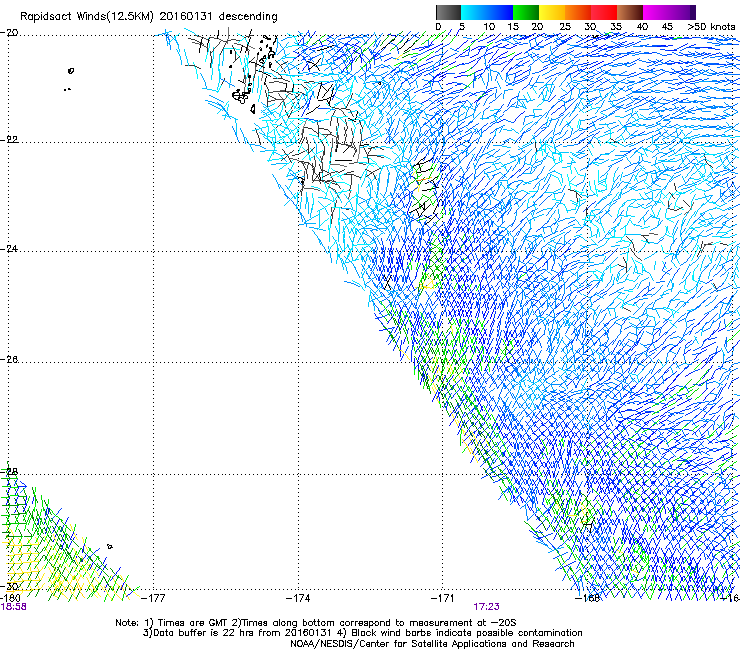Click the '25' legend scale label

[565, 27]
